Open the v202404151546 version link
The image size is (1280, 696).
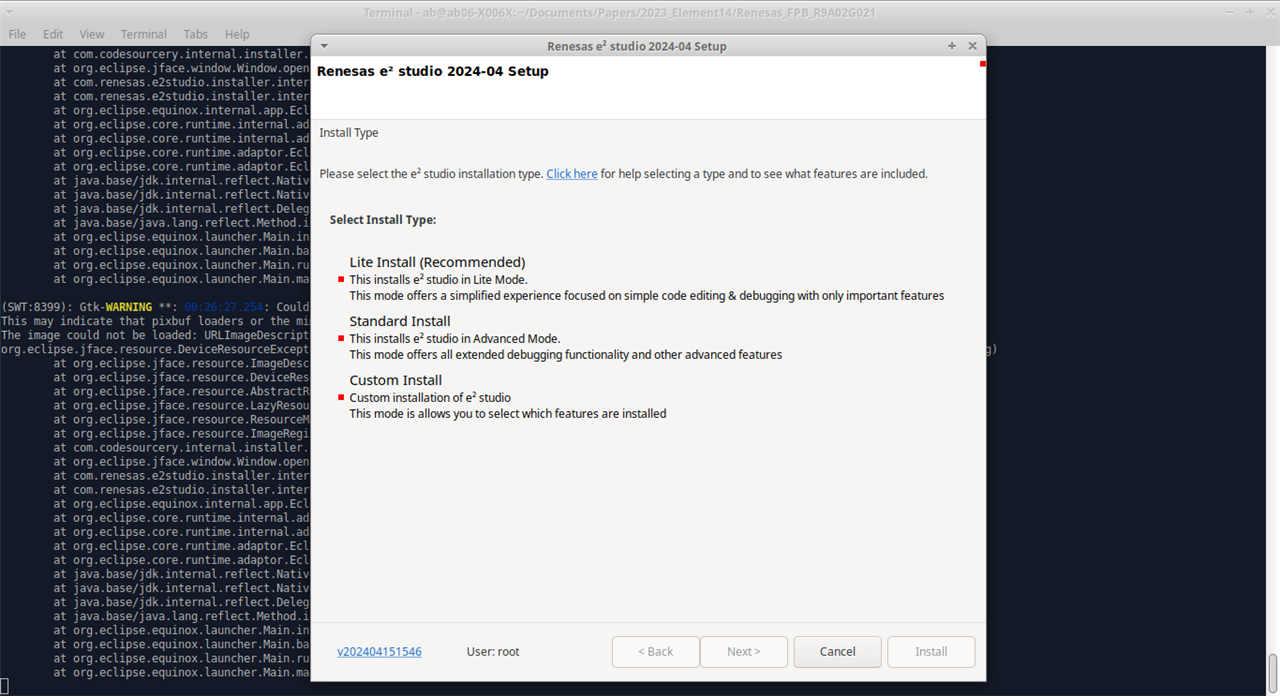click(379, 652)
